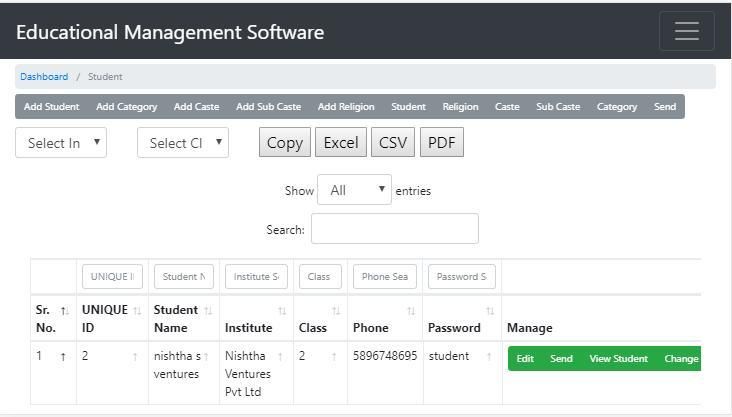
Task: Open the Show entries count dropdown
Action: click(354, 190)
